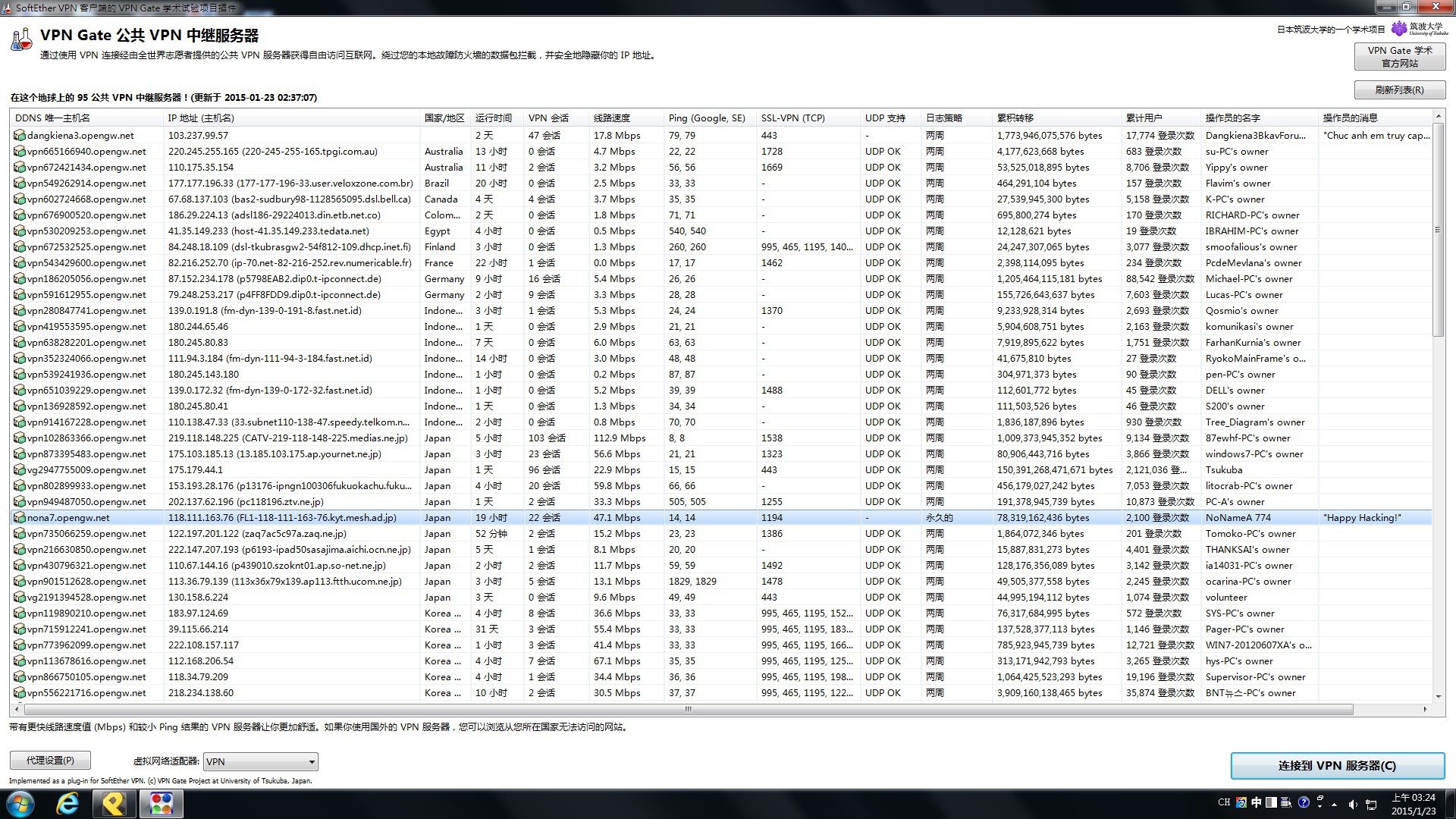Sort by 线路速度 column header
The height and width of the screenshot is (819, 1456).
coord(626,118)
